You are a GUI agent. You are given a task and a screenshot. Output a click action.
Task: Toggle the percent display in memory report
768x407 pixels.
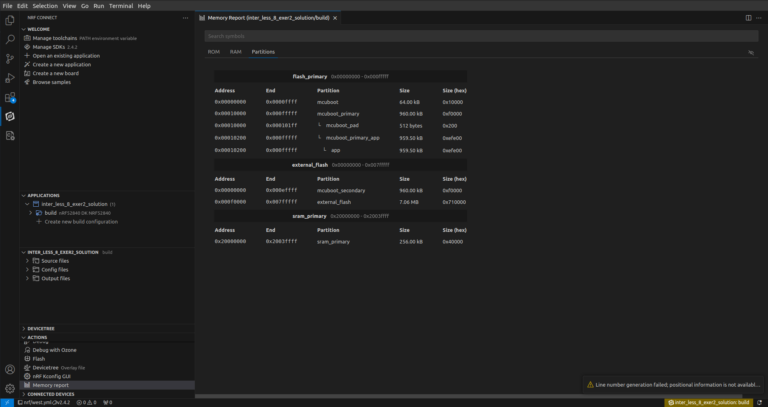[x=750, y=52]
